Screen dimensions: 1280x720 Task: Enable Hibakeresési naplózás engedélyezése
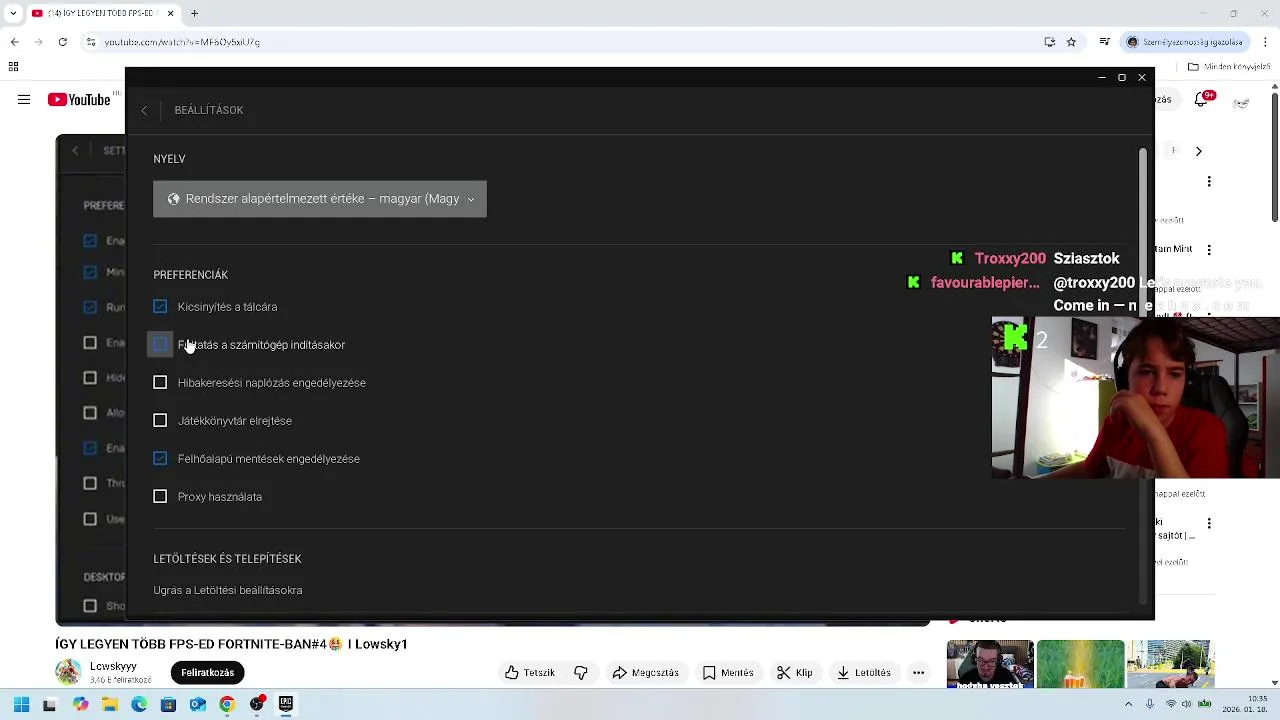(160, 383)
